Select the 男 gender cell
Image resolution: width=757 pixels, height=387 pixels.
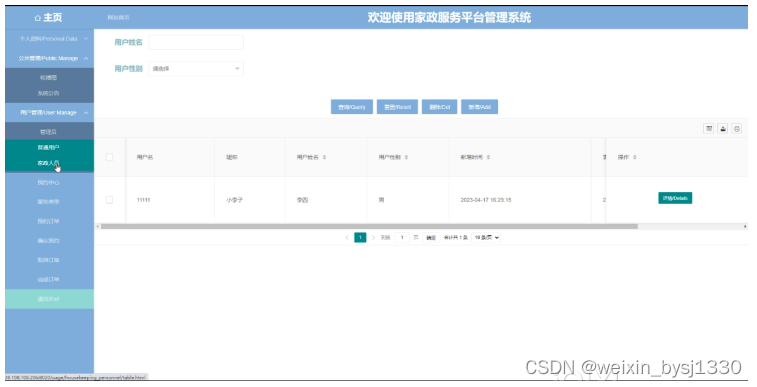[x=381, y=200]
